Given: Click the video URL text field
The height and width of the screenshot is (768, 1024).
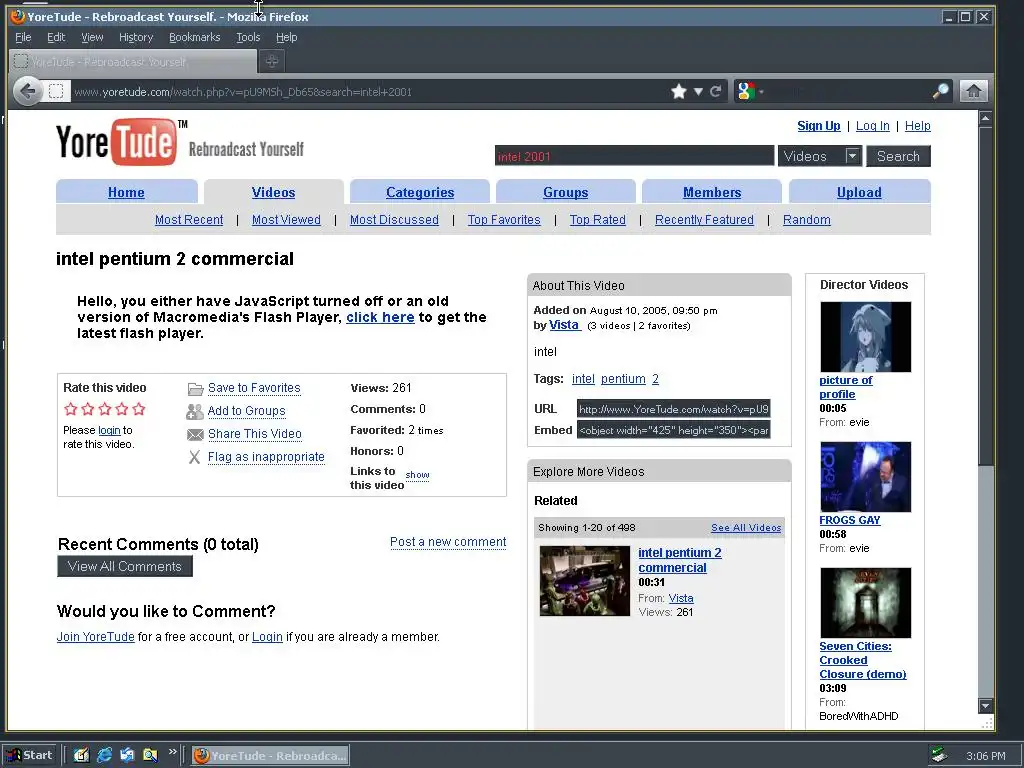Looking at the screenshot, I should tap(673, 409).
